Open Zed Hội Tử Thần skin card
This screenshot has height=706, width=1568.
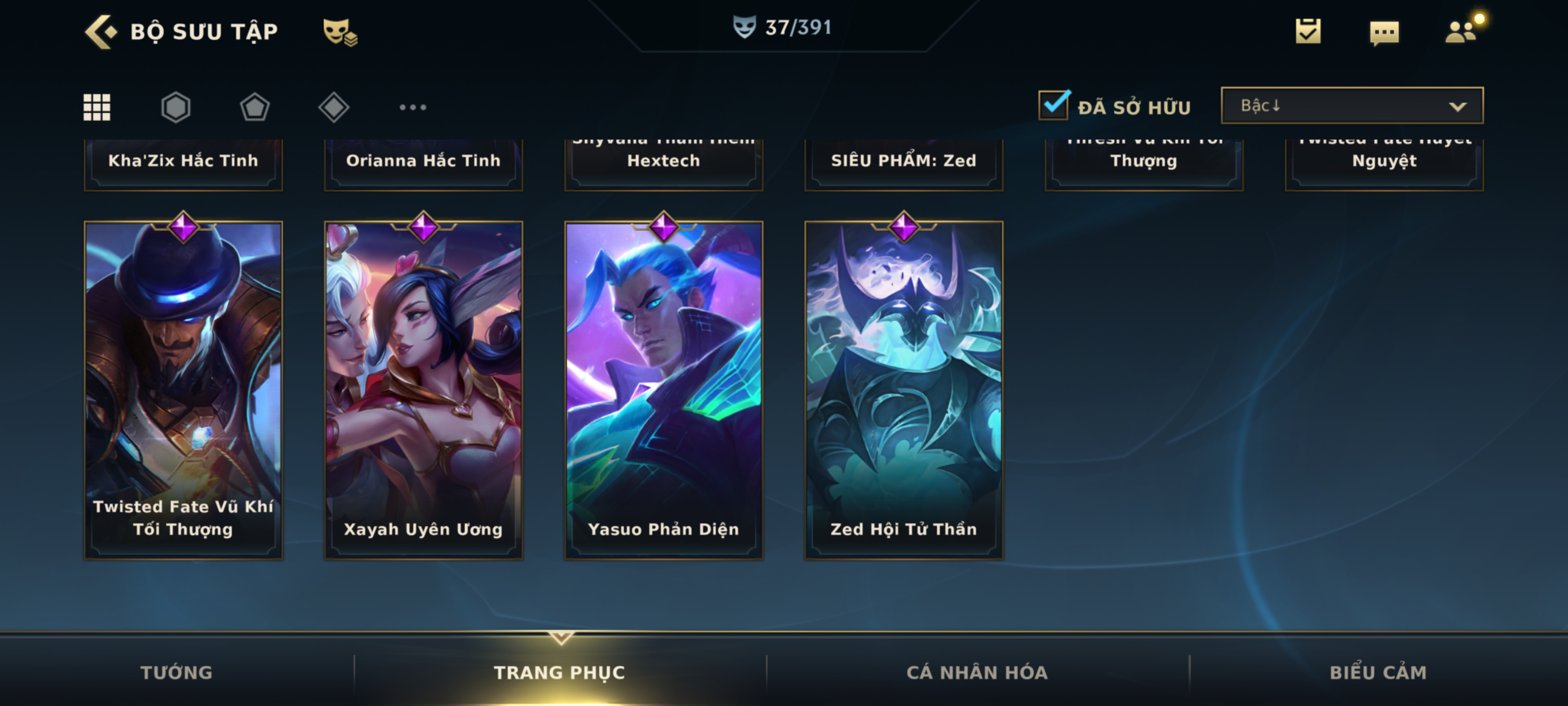point(903,390)
